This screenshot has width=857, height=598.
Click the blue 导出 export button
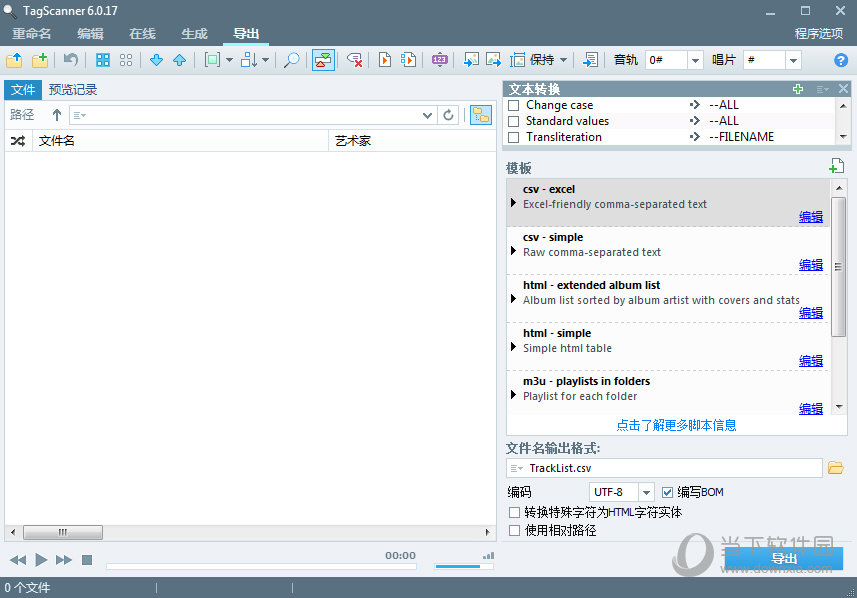coord(784,558)
